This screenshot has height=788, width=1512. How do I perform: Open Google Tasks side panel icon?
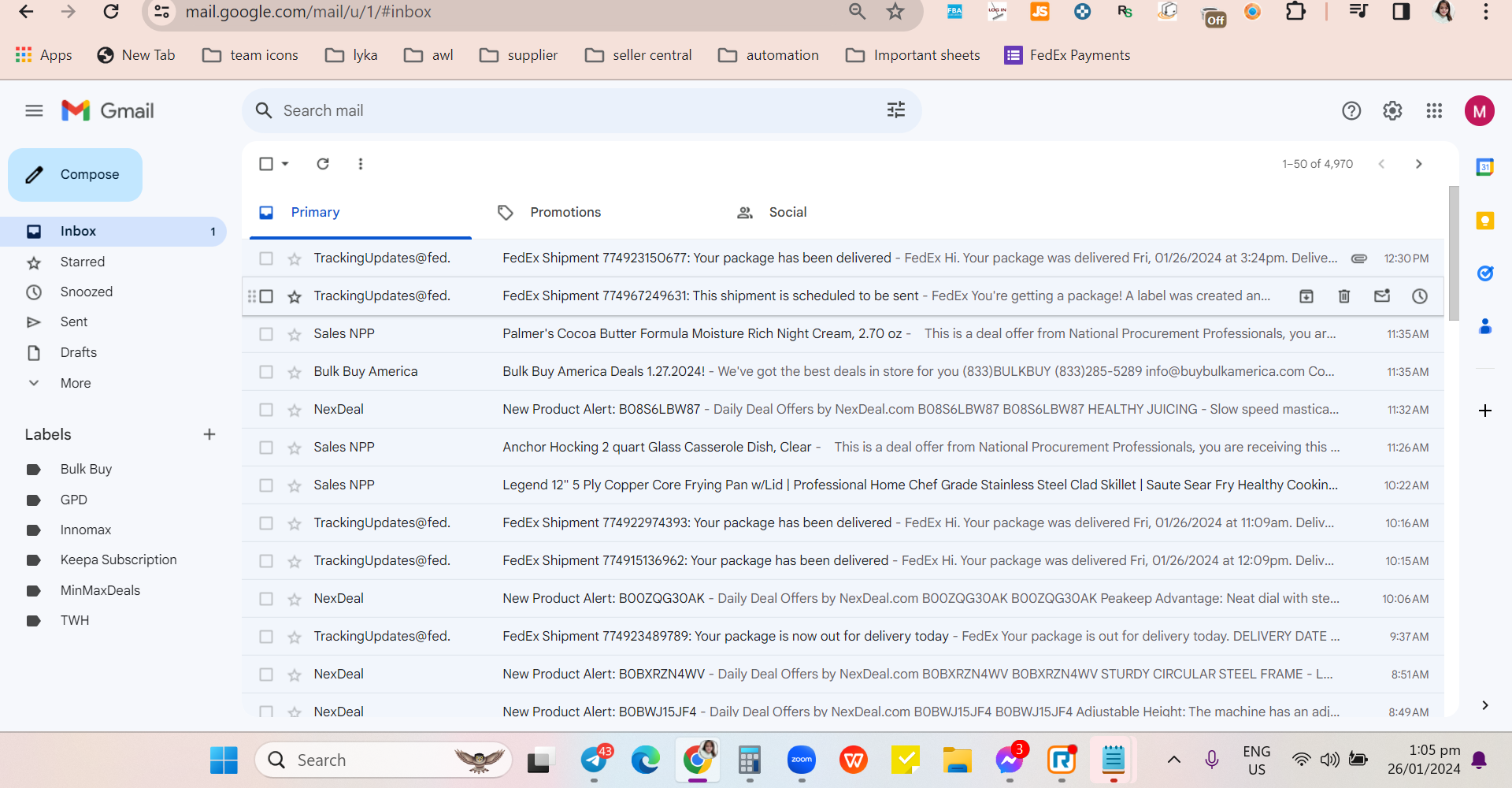click(x=1484, y=273)
